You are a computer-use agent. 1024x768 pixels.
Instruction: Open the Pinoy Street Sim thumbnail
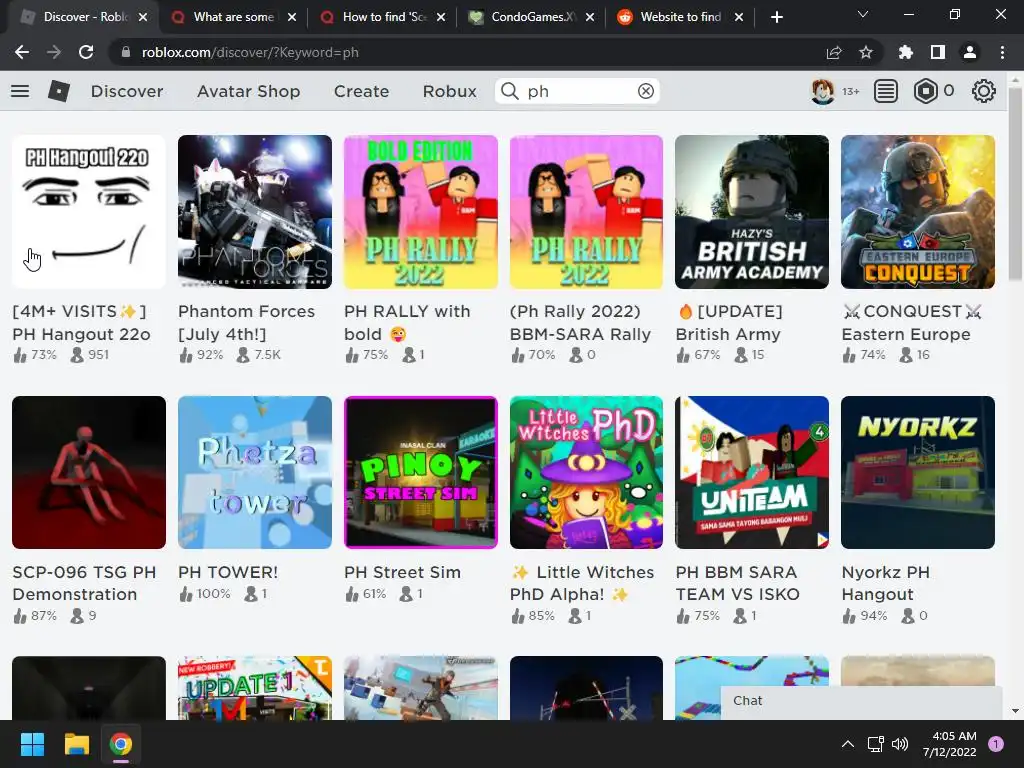coord(421,472)
